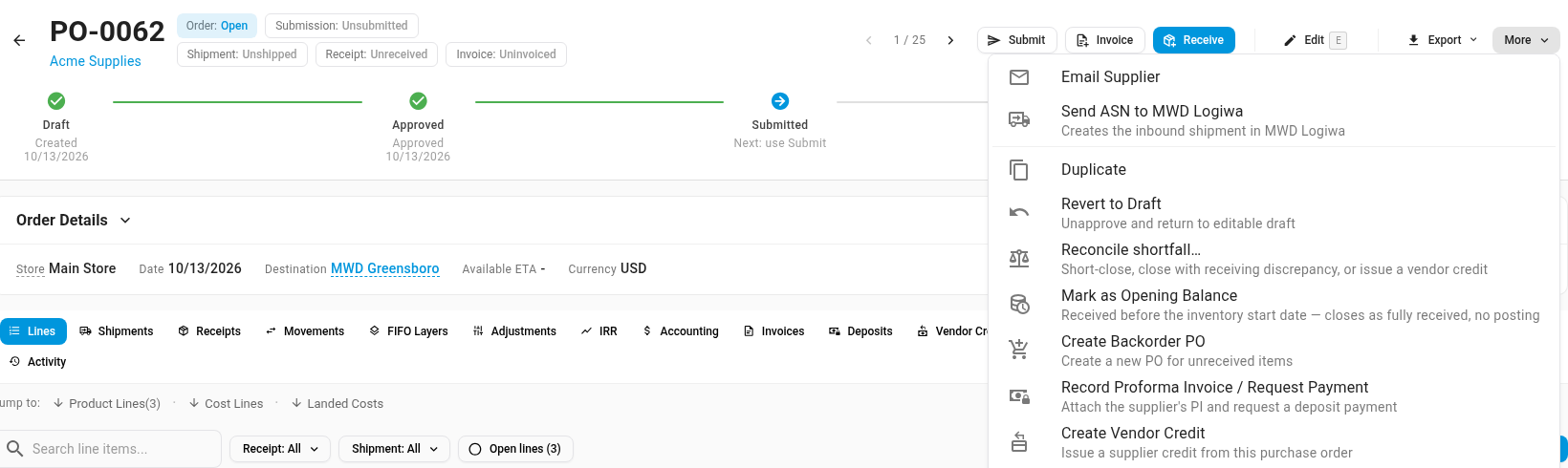Go to next purchase order chevron
This screenshot has width=1568, height=468.
pyautogui.click(x=950, y=40)
